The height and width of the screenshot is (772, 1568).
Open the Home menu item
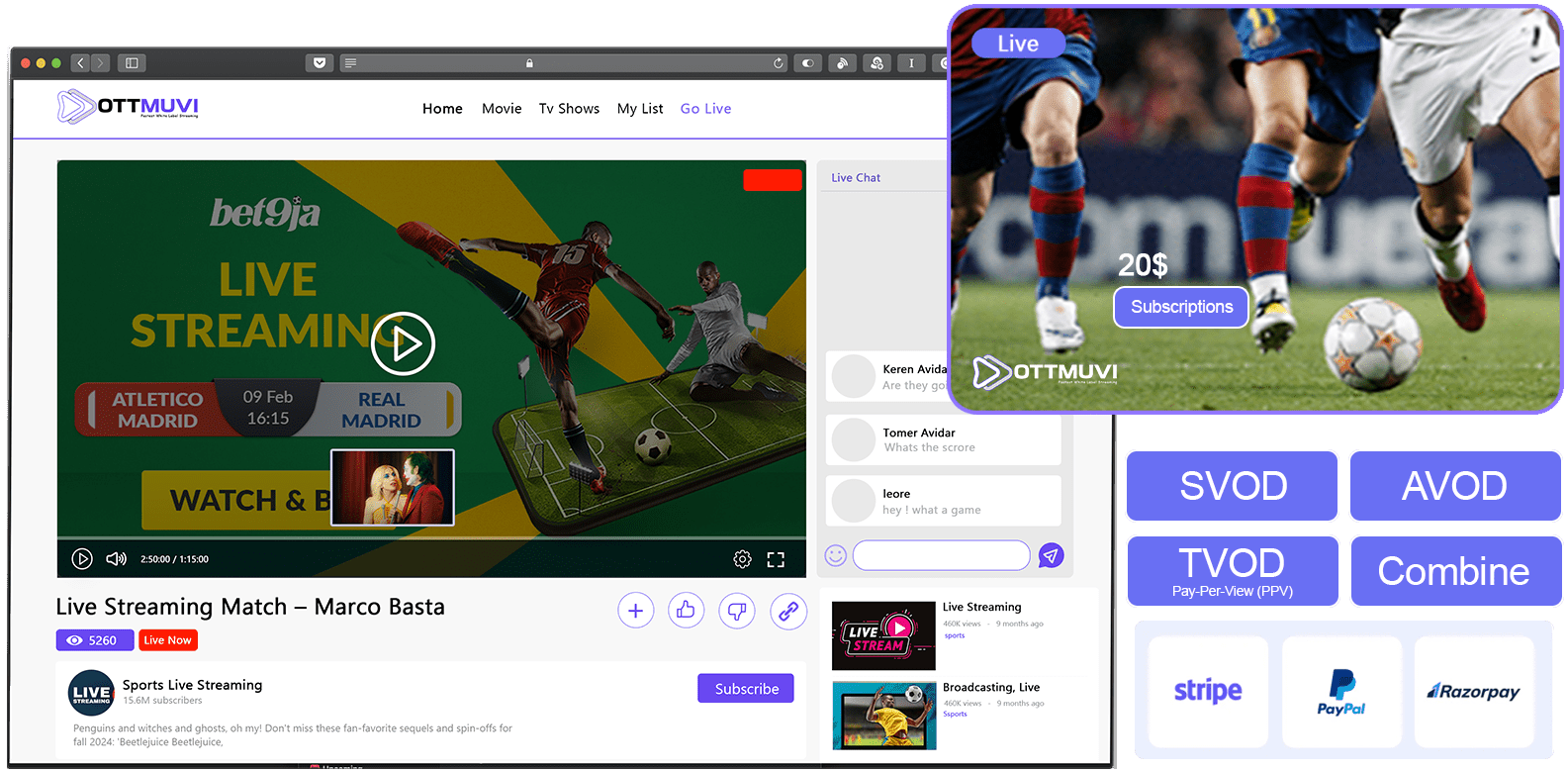(x=442, y=109)
